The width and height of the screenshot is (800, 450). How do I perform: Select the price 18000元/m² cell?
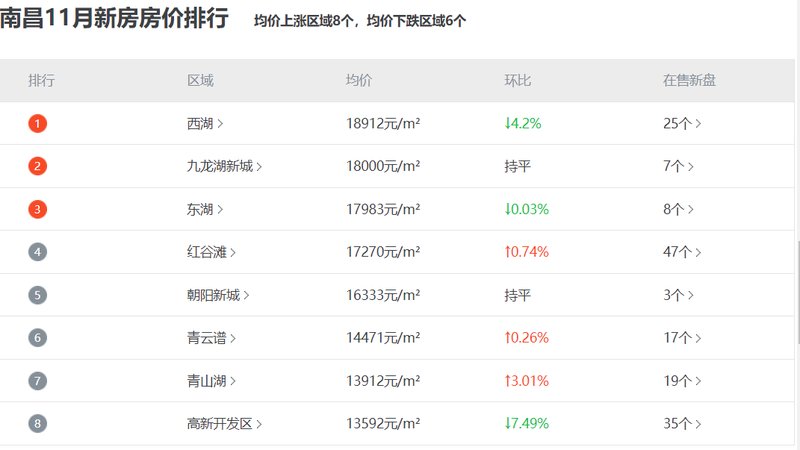click(x=383, y=166)
